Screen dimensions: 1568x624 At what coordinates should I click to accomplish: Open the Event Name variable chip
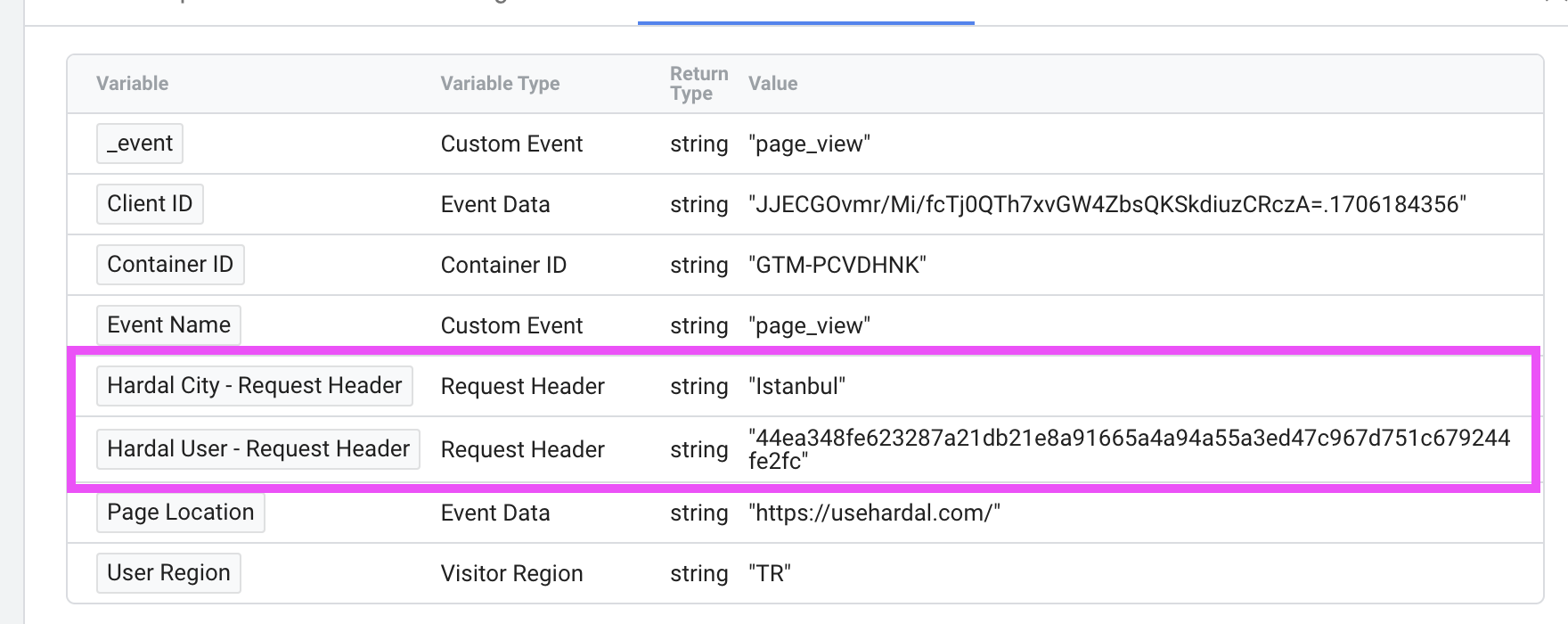coord(168,325)
